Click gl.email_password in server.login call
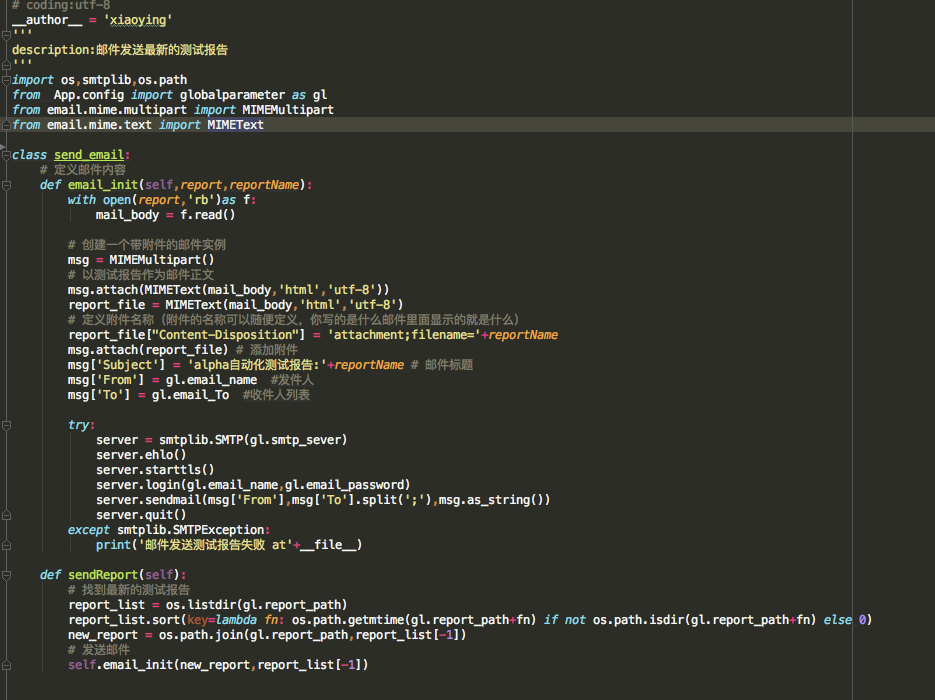 tap(345, 485)
